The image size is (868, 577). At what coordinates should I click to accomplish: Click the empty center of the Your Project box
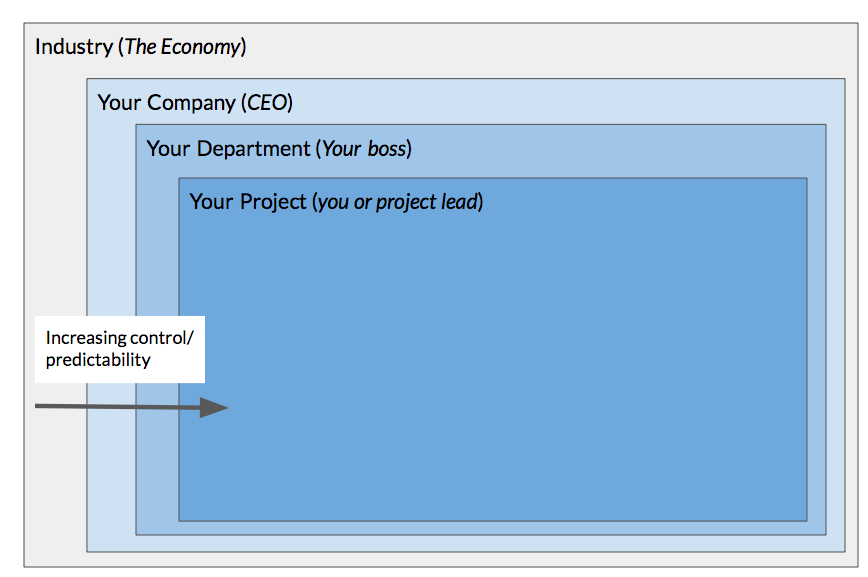coord(493,360)
